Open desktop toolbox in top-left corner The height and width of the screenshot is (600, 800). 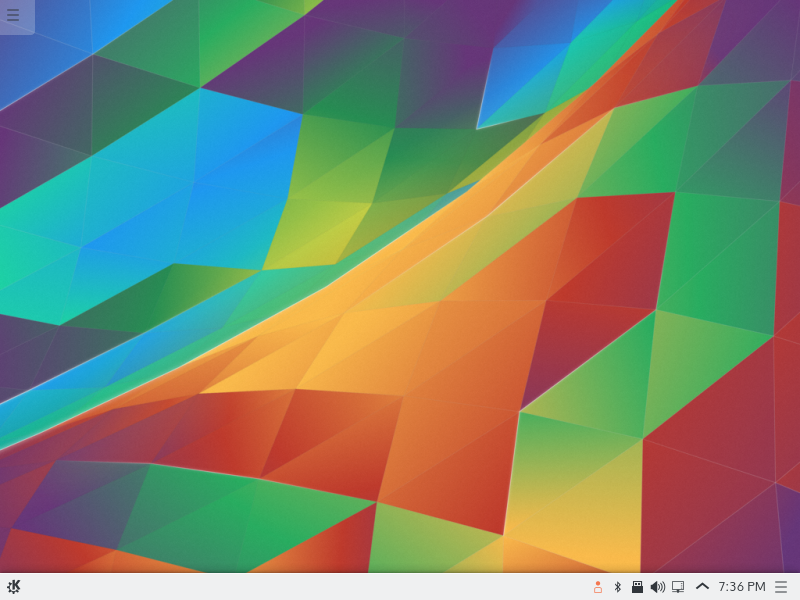click(14, 15)
